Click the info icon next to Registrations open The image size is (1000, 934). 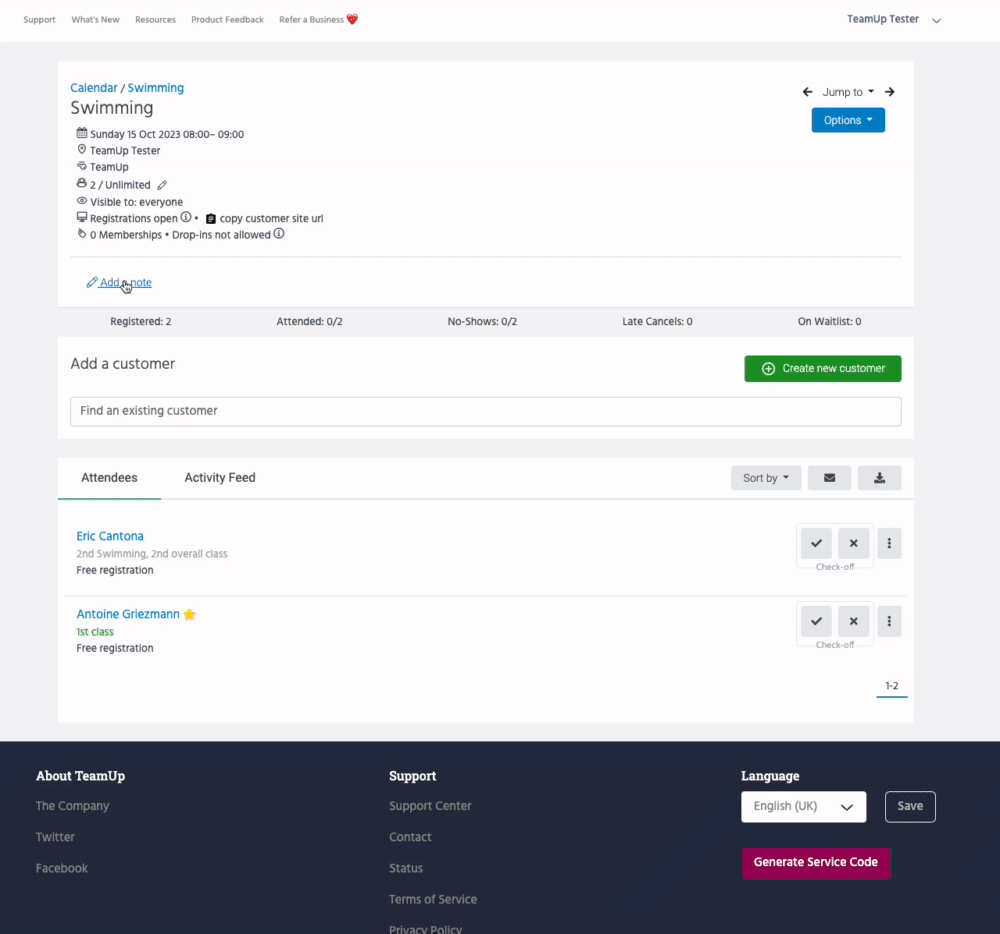[x=185, y=218]
